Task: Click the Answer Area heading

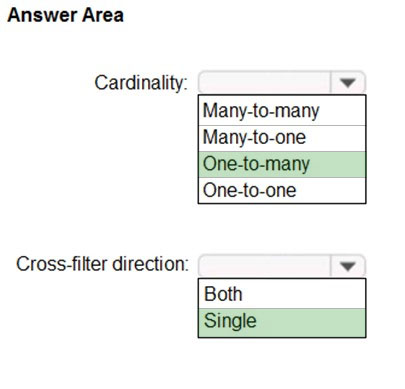Action: point(65,15)
